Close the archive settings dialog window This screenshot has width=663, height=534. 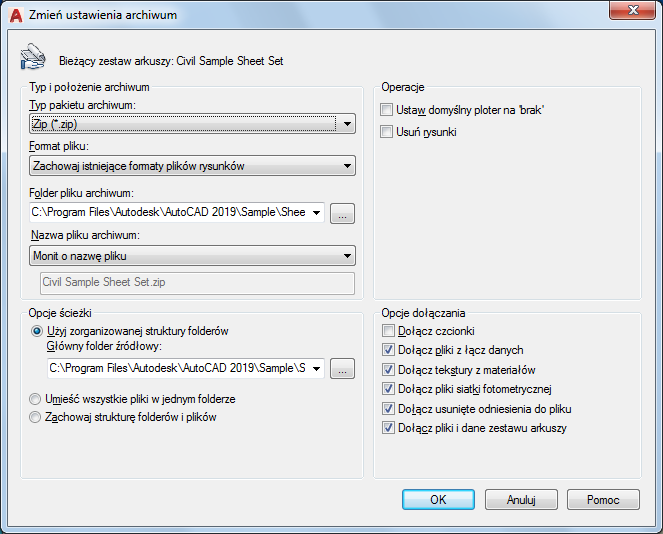click(x=632, y=10)
